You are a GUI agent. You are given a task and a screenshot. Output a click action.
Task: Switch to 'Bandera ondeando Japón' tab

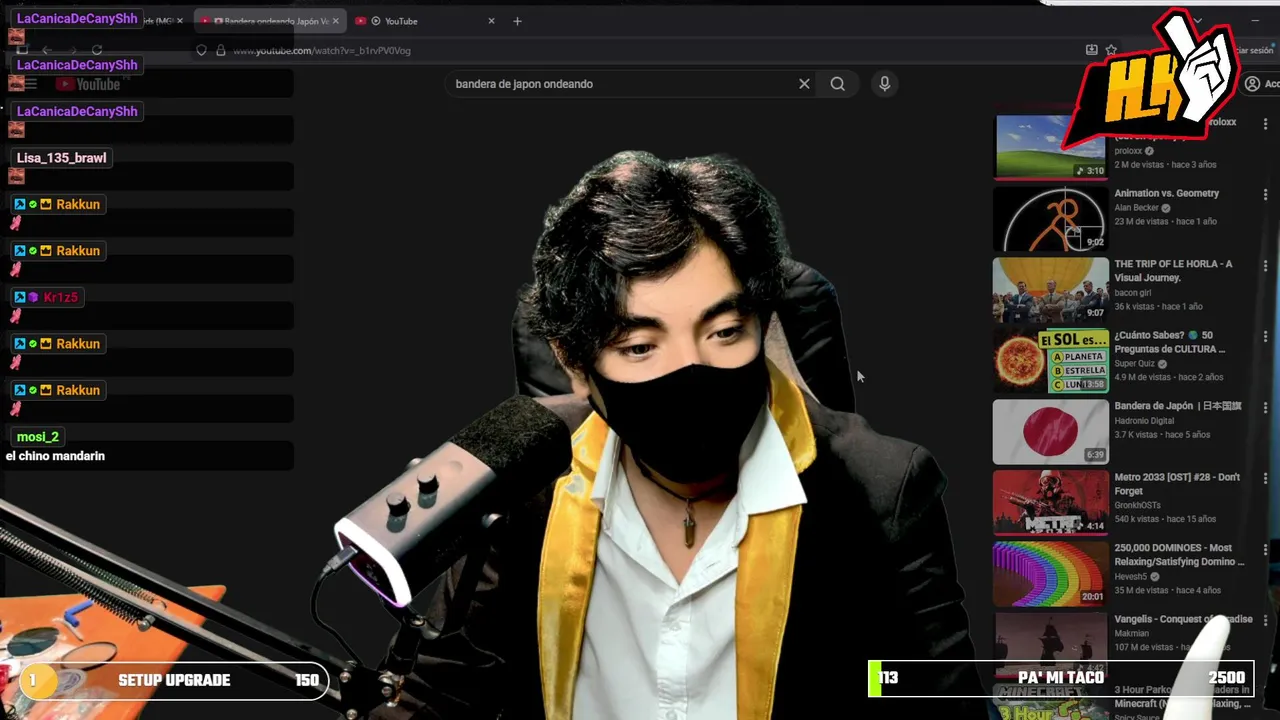coord(270,21)
